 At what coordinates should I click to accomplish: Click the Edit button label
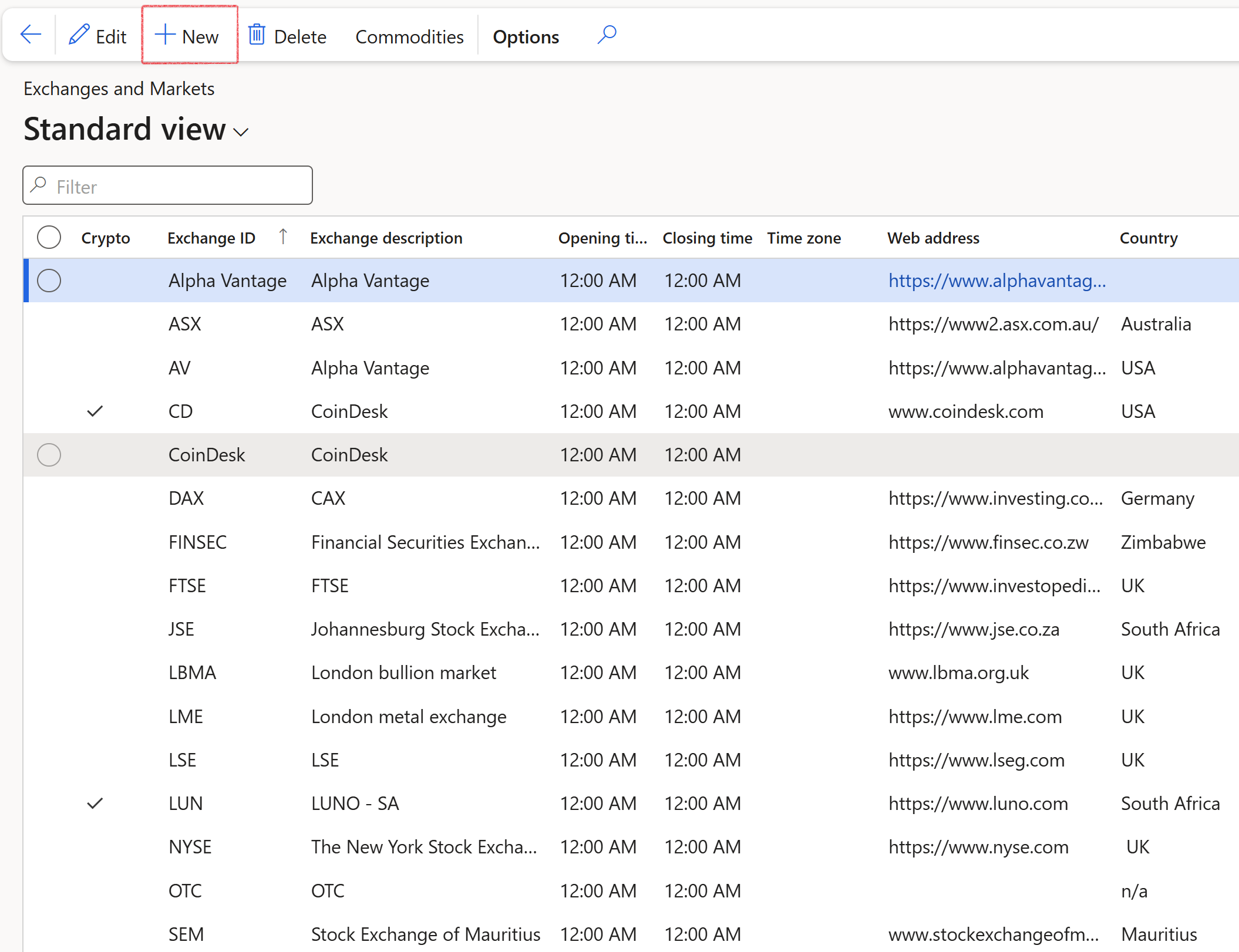tap(111, 36)
